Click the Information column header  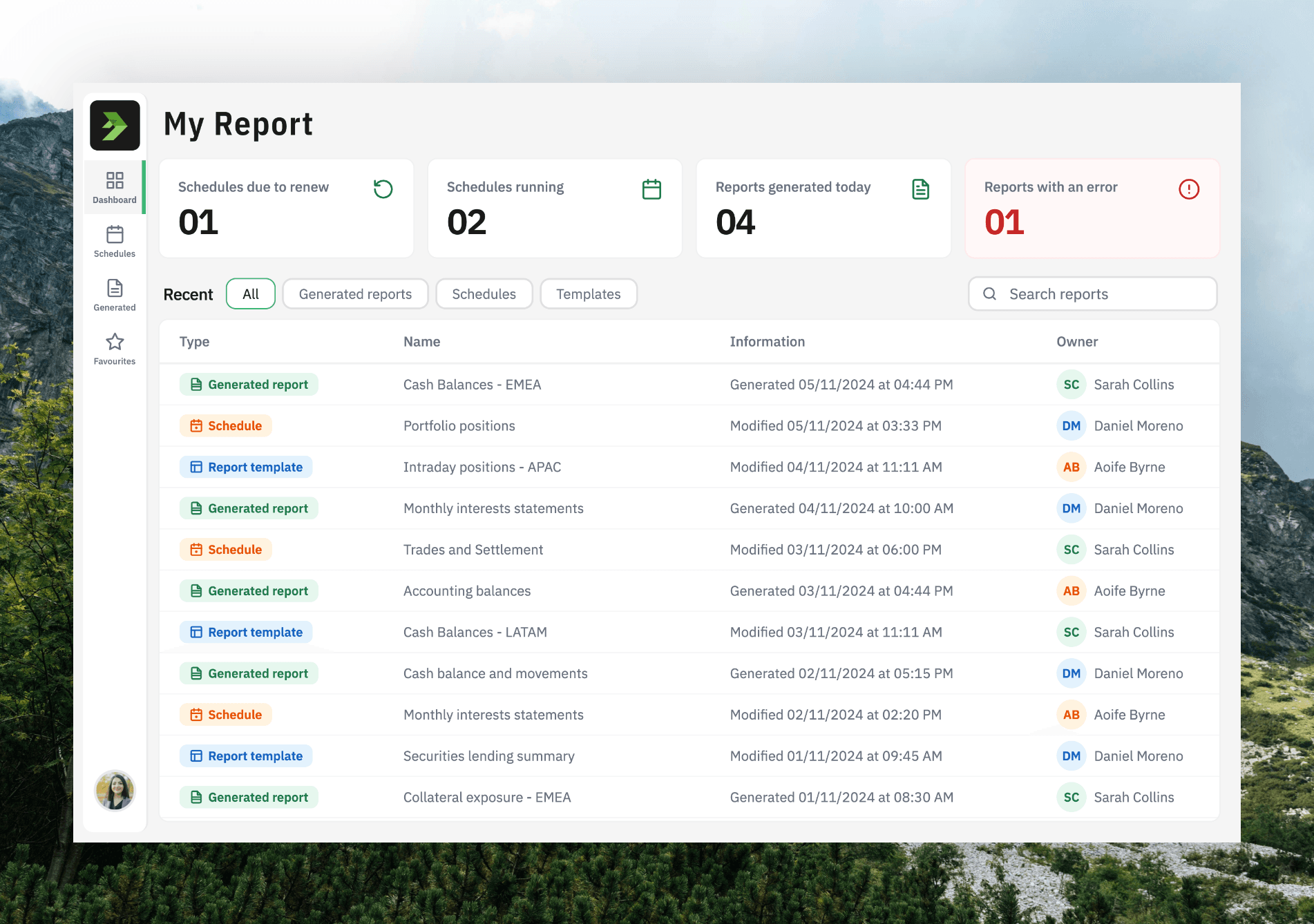(x=767, y=341)
